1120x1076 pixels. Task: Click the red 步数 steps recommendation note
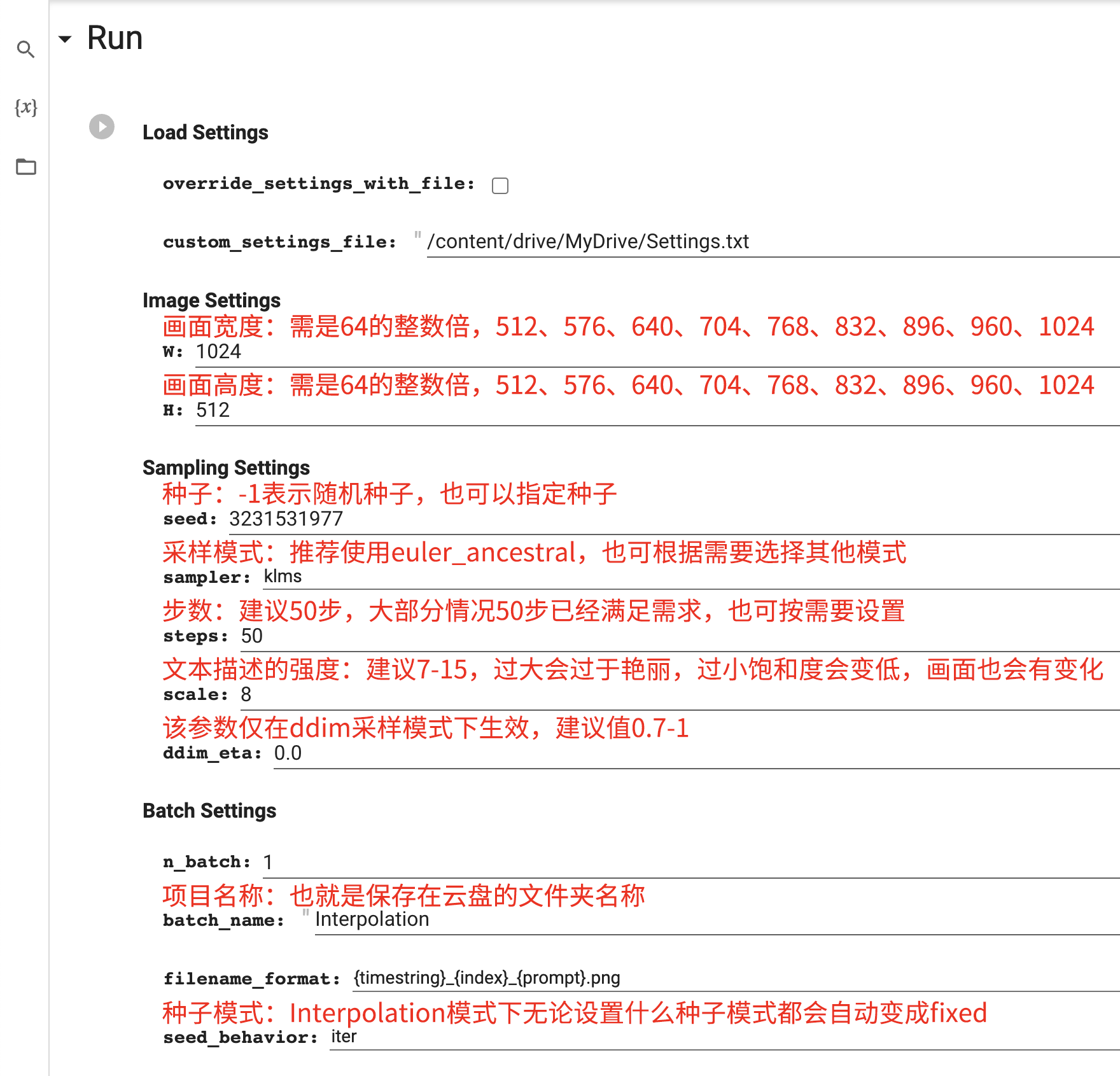click(x=533, y=611)
